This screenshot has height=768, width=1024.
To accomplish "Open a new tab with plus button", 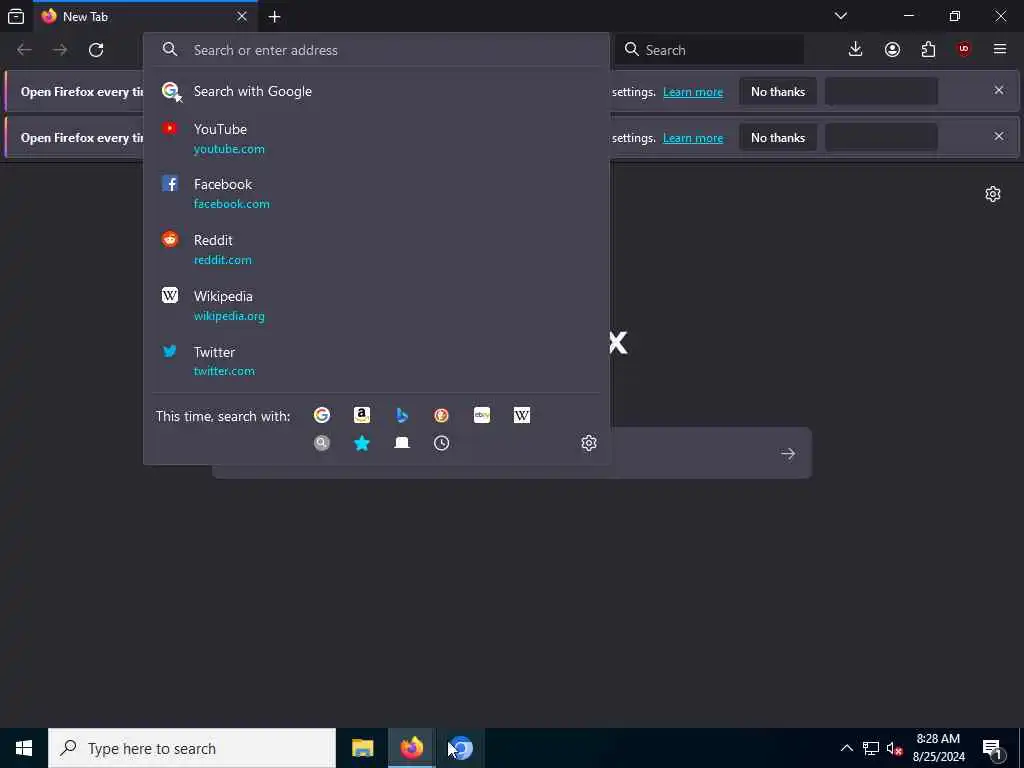I will 274,17.
